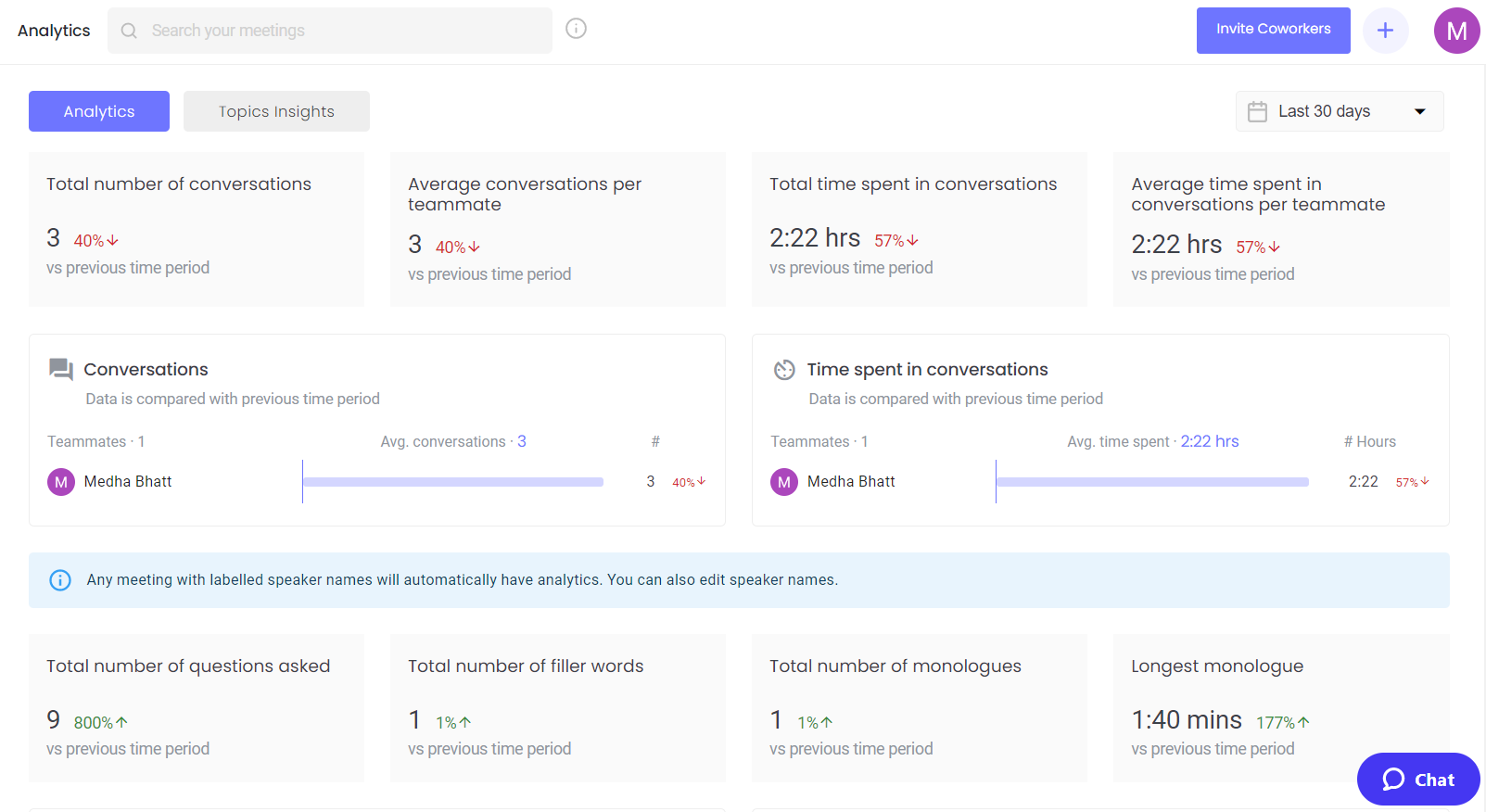
Task: Open the M profile avatar menu
Action: click(1456, 31)
